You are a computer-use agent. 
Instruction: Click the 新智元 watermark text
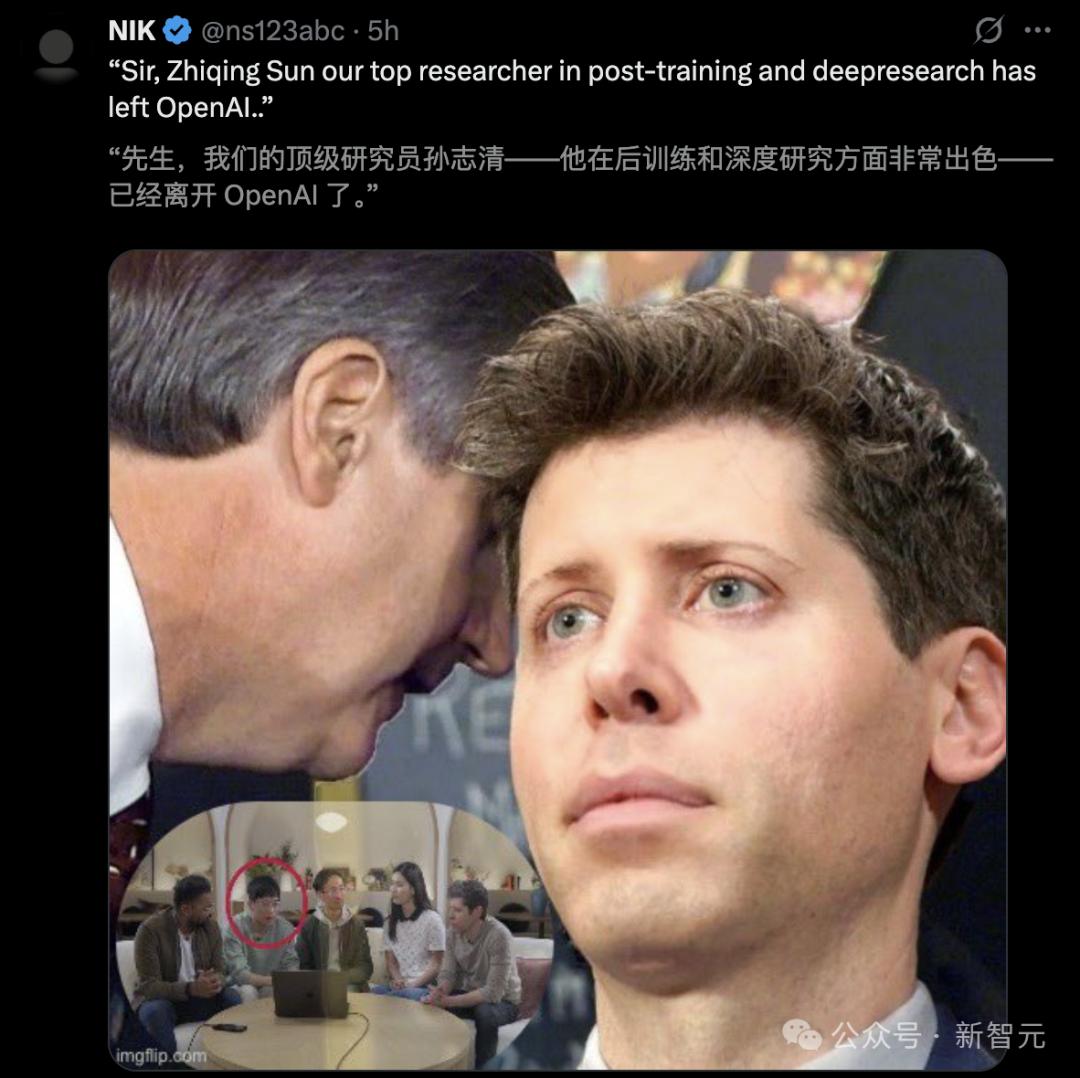[1000, 1035]
